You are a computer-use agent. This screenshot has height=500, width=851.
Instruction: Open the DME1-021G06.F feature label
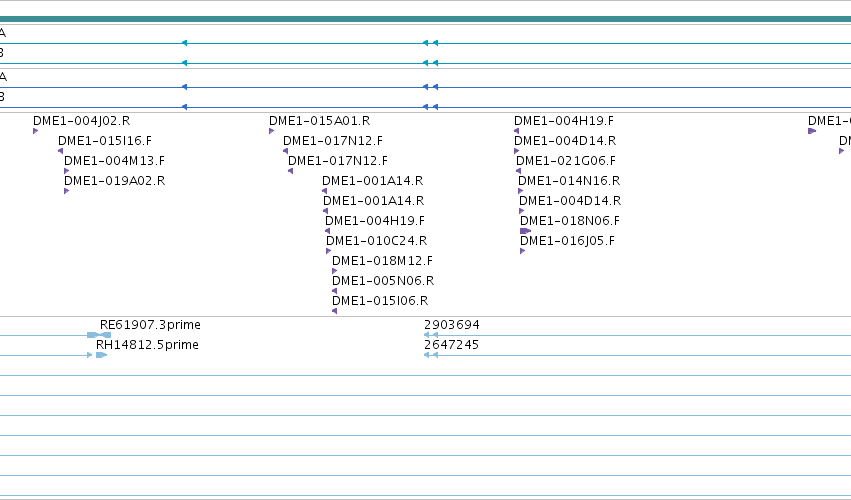tap(566, 161)
